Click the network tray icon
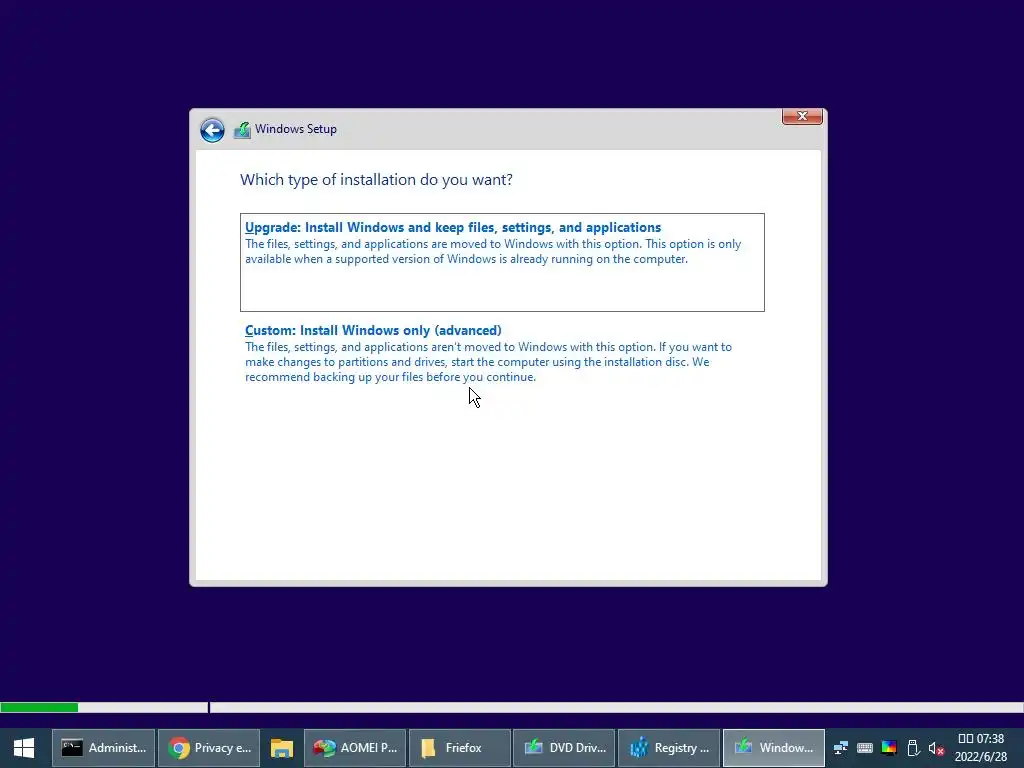The image size is (1024, 768). click(841, 748)
